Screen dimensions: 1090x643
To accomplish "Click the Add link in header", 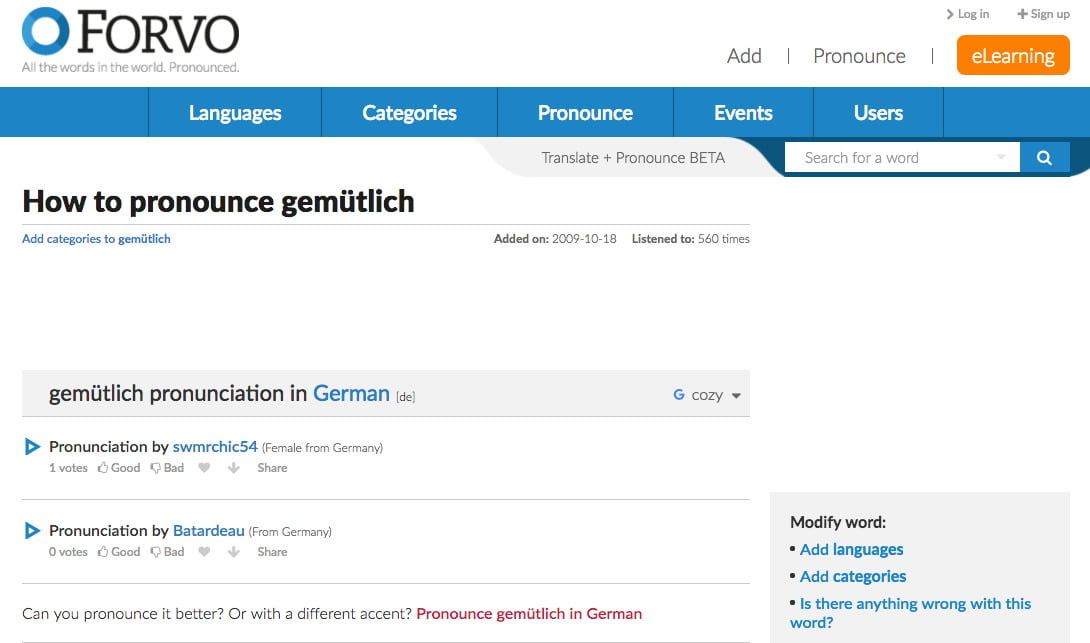I will 744,56.
